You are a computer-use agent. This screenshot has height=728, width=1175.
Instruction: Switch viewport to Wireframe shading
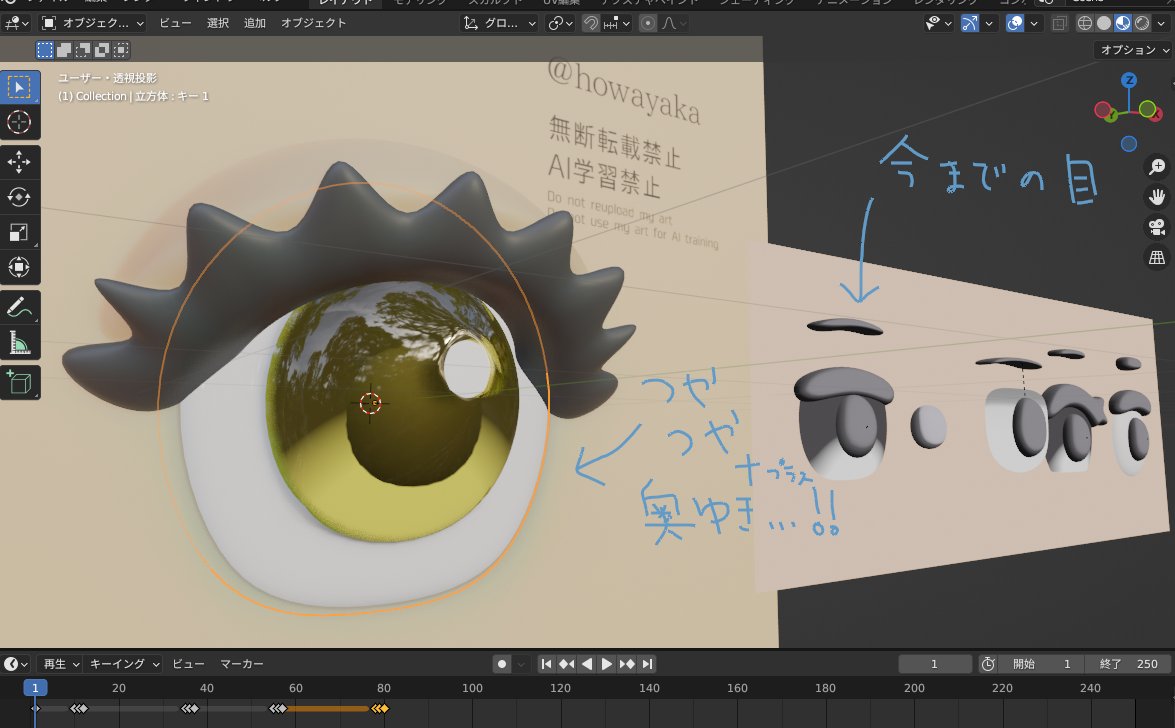tap(1085, 23)
